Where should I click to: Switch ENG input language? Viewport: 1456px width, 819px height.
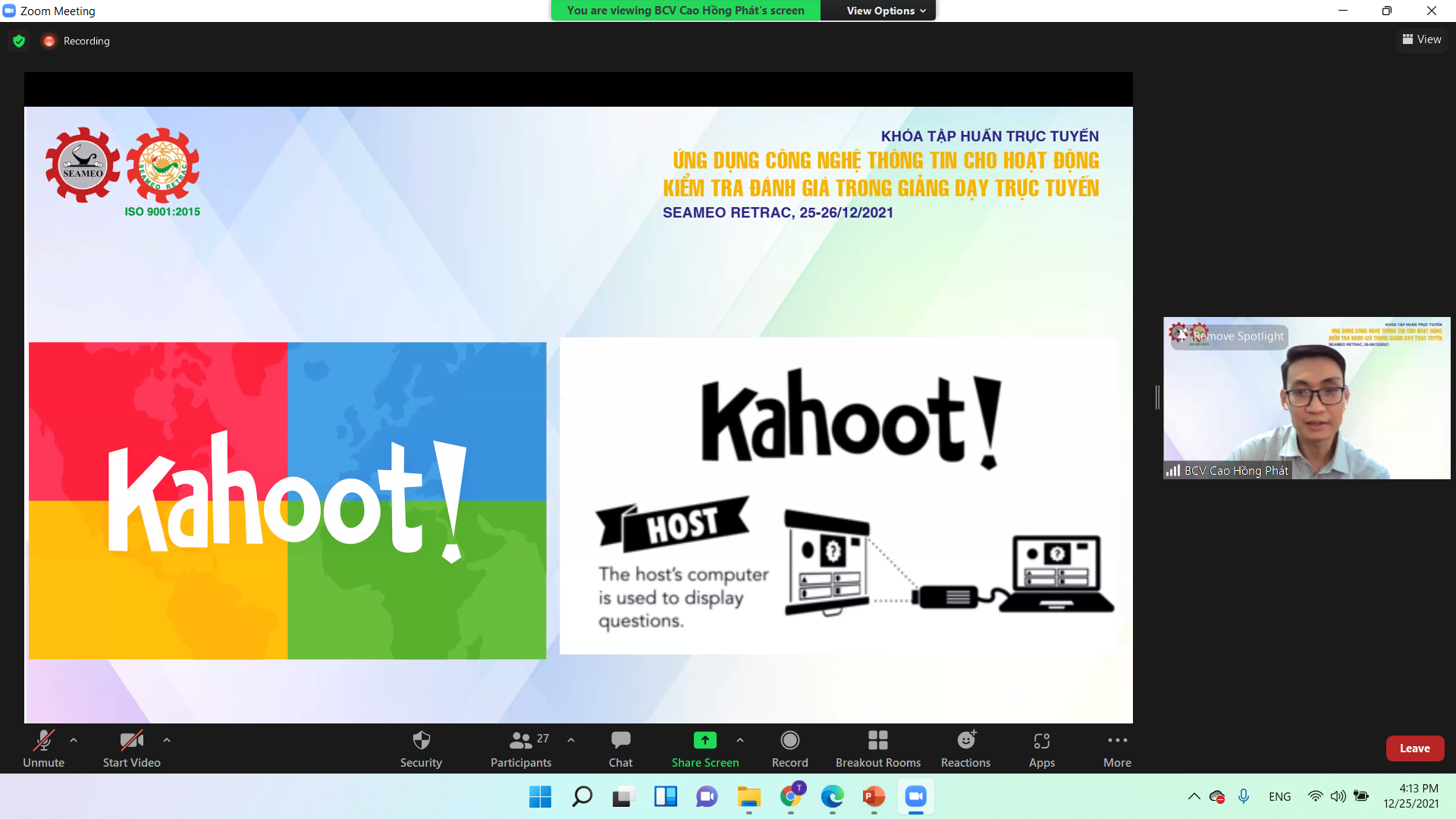click(1280, 796)
